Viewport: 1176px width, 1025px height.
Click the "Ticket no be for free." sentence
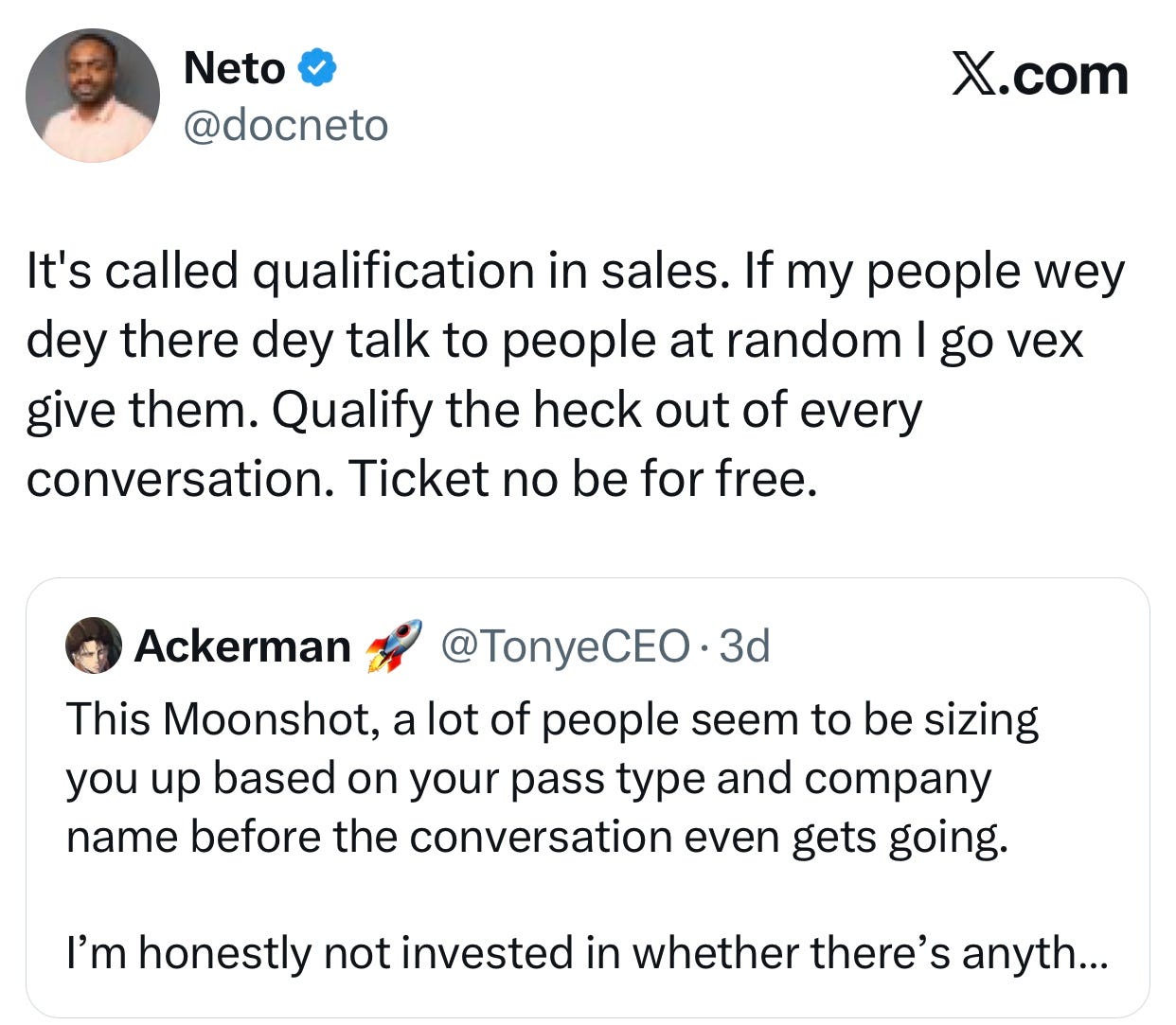(580, 479)
